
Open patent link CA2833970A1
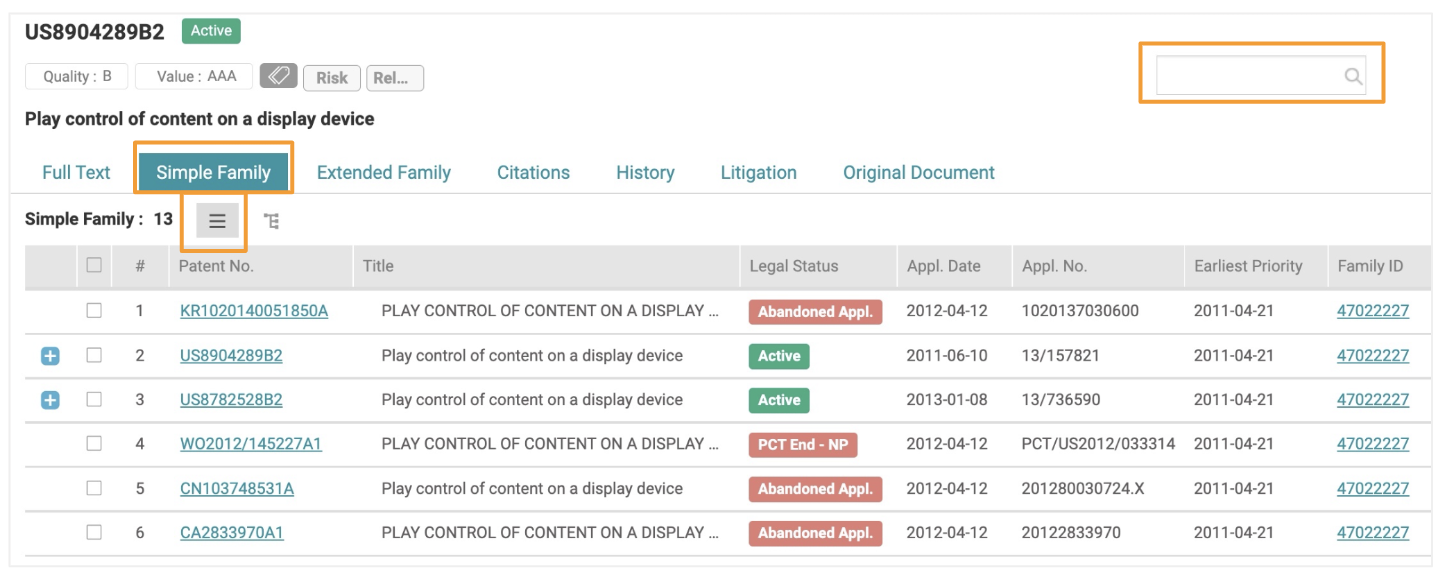tap(232, 533)
